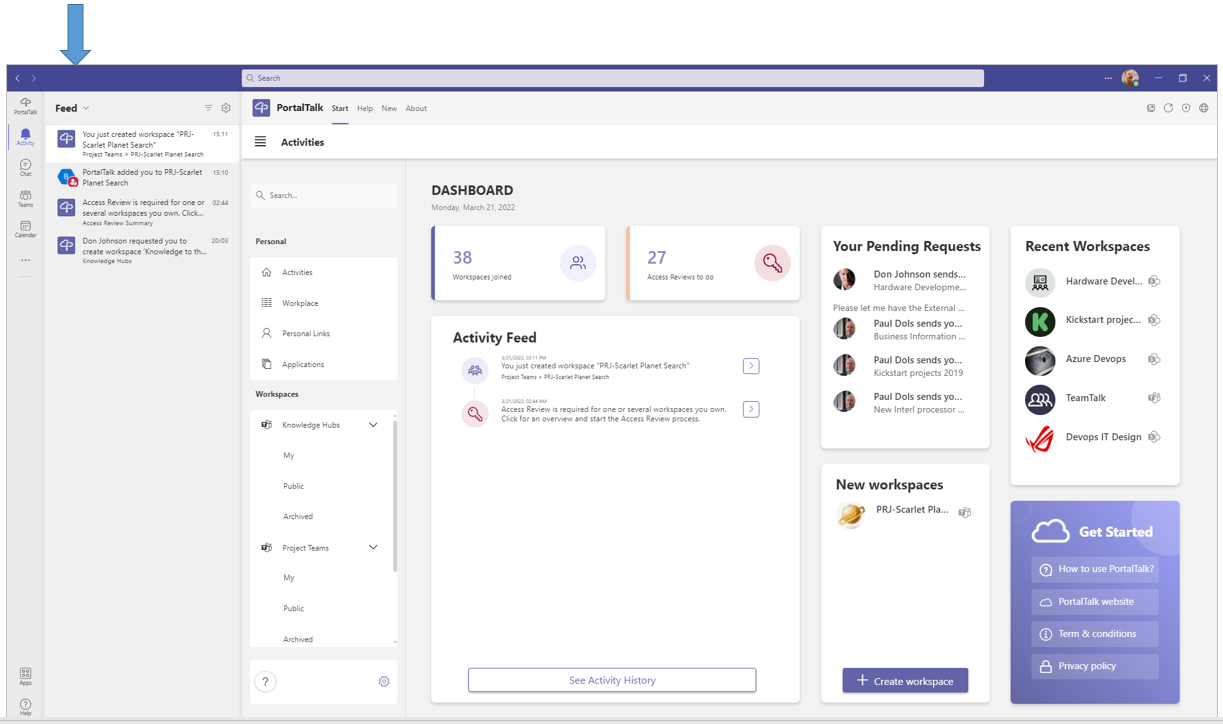
Task: Click the refresh icon in tab header
Action: 1168,108
